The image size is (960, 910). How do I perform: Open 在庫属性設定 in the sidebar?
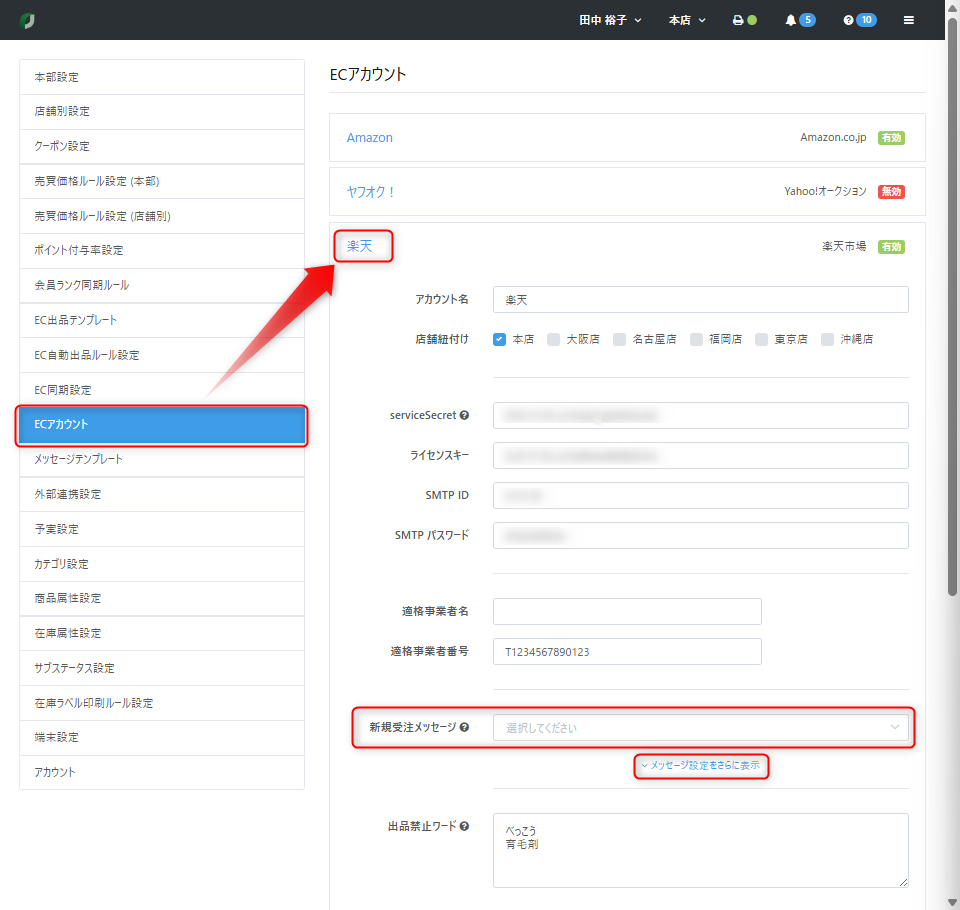click(x=162, y=633)
